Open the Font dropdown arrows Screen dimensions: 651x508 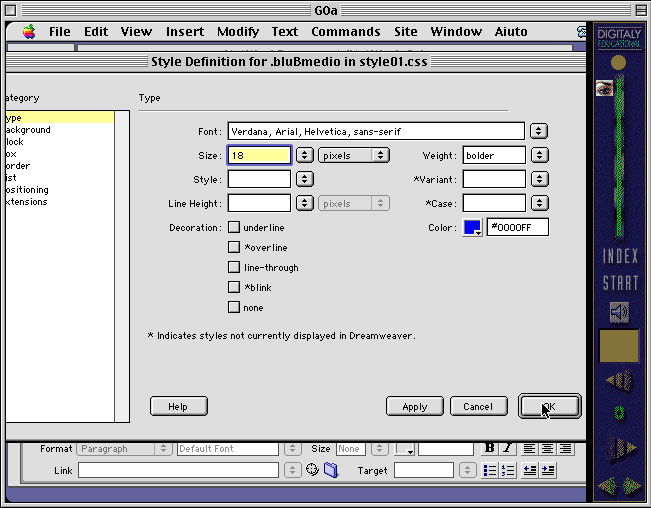[538, 131]
